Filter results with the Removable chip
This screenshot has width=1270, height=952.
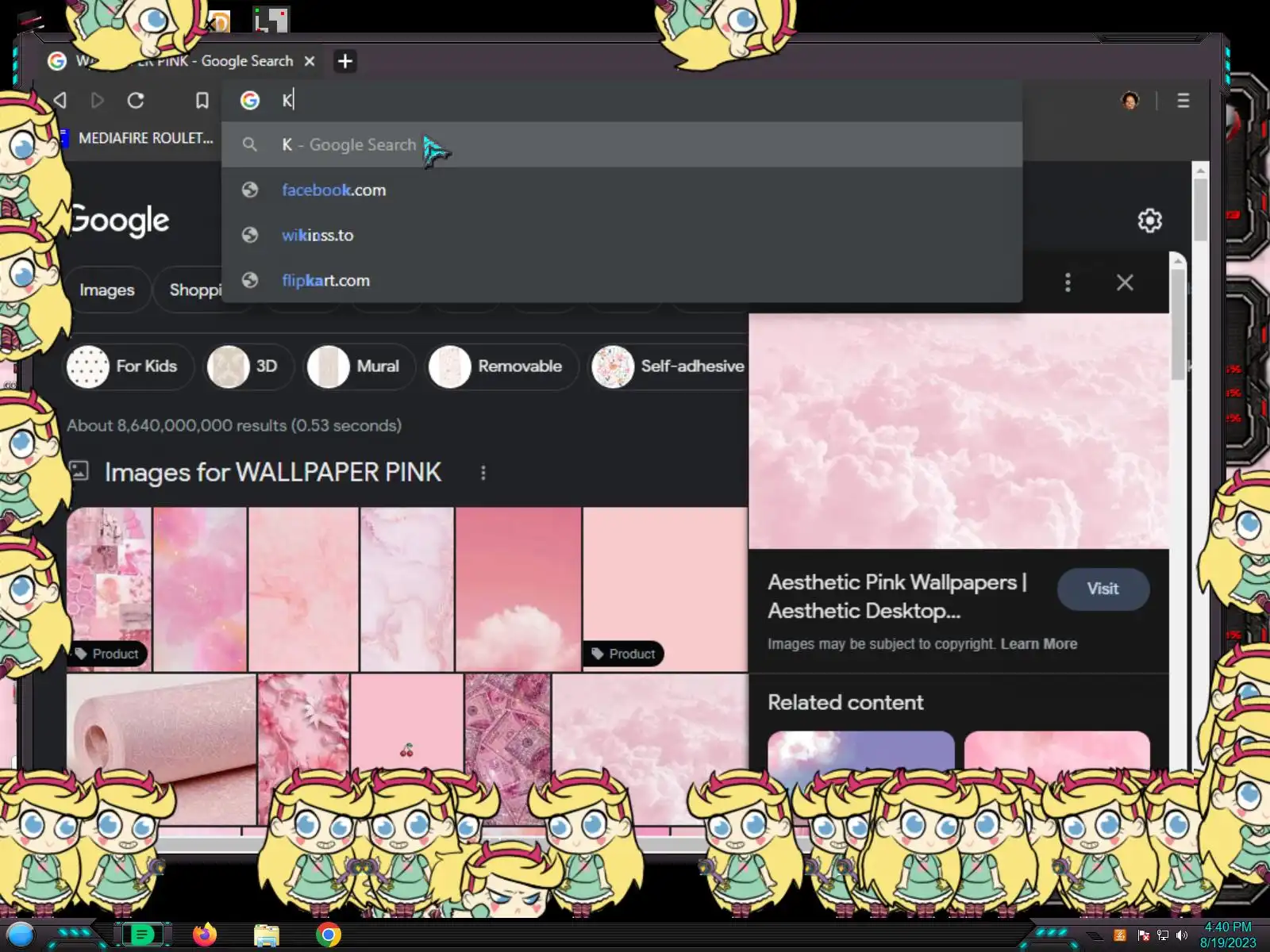502,367
